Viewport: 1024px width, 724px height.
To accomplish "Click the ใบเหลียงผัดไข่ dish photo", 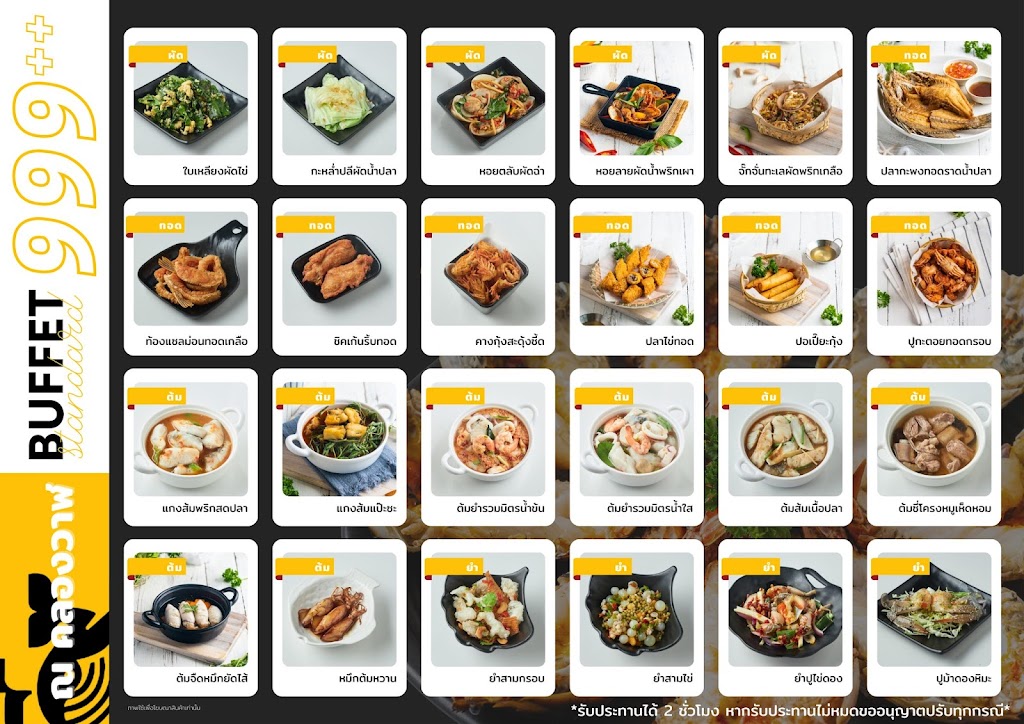I will point(191,98).
